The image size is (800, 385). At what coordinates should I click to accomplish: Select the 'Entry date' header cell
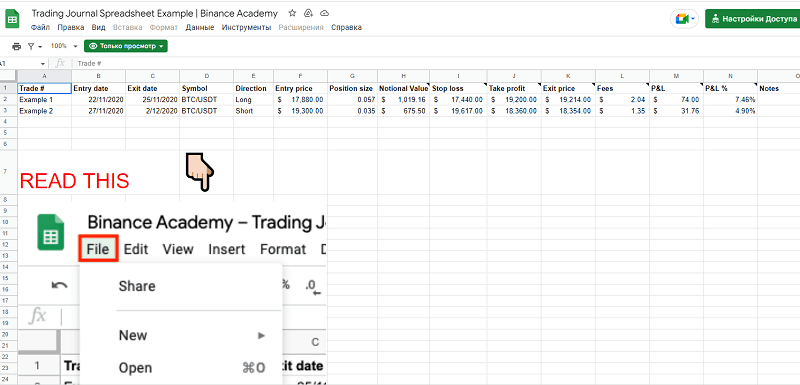pyautogui.click(x=99, y=88)
